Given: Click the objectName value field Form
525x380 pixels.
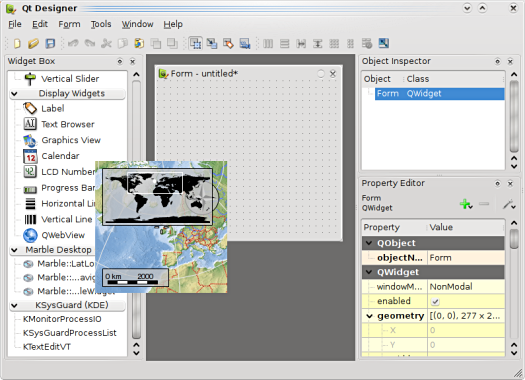Looking at the screenshot, I should point(466,258).
